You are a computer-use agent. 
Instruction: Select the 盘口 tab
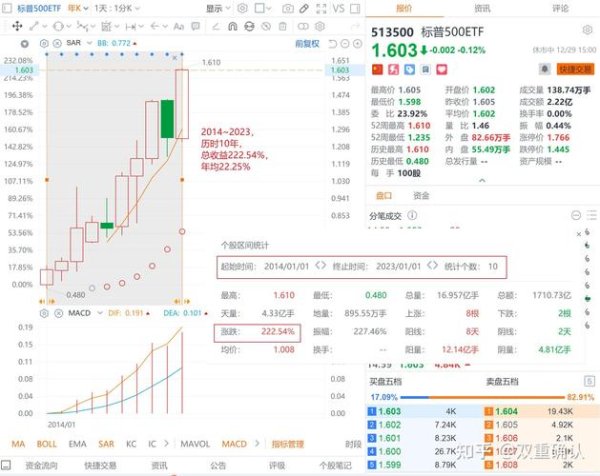click(x=384, y=196)
